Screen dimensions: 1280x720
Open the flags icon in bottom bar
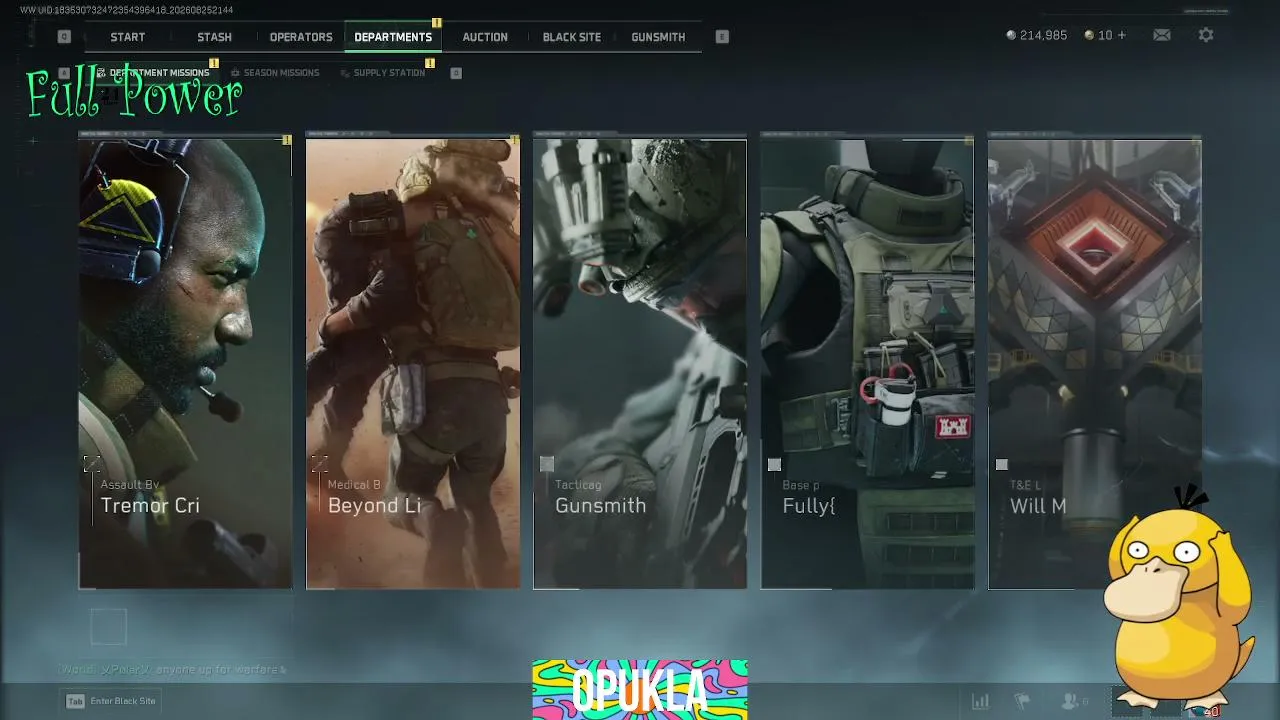(1022, 701)
